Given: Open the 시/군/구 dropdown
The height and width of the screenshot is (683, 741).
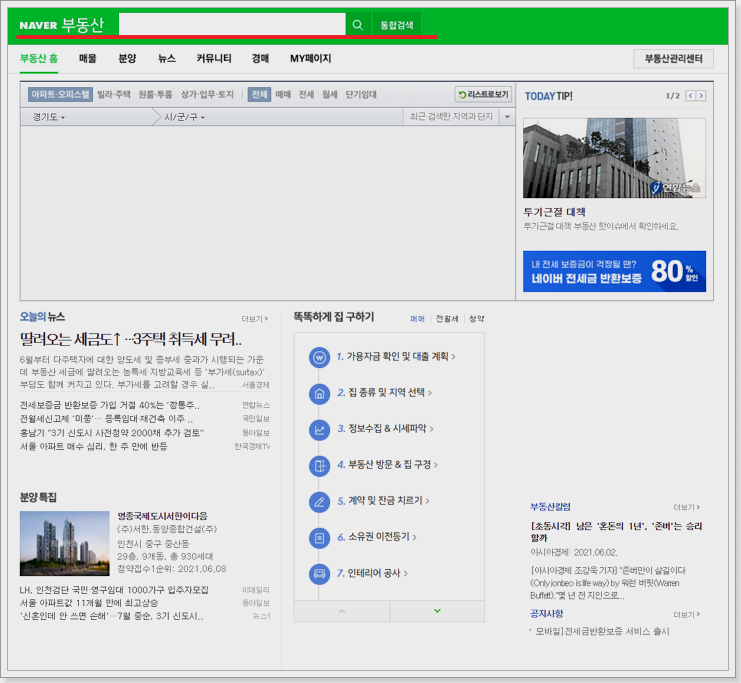Looking at the screenshot, I should [x=184, y=117].
